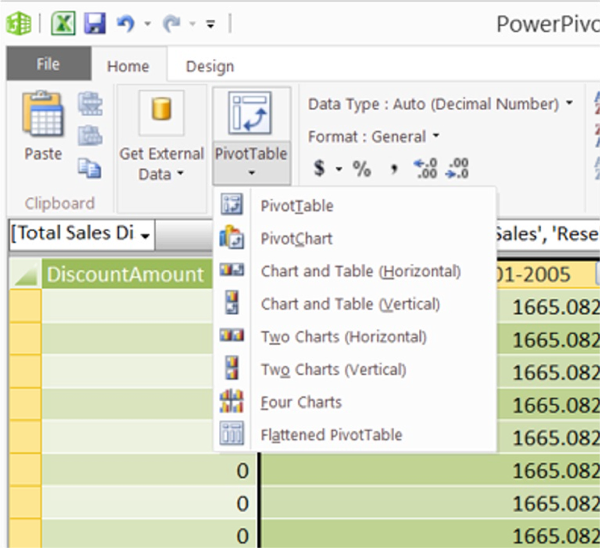The width and height of the screenshot is (600, 548).
Task: Apply currency format with dollar sign
Action: (319, 169)
